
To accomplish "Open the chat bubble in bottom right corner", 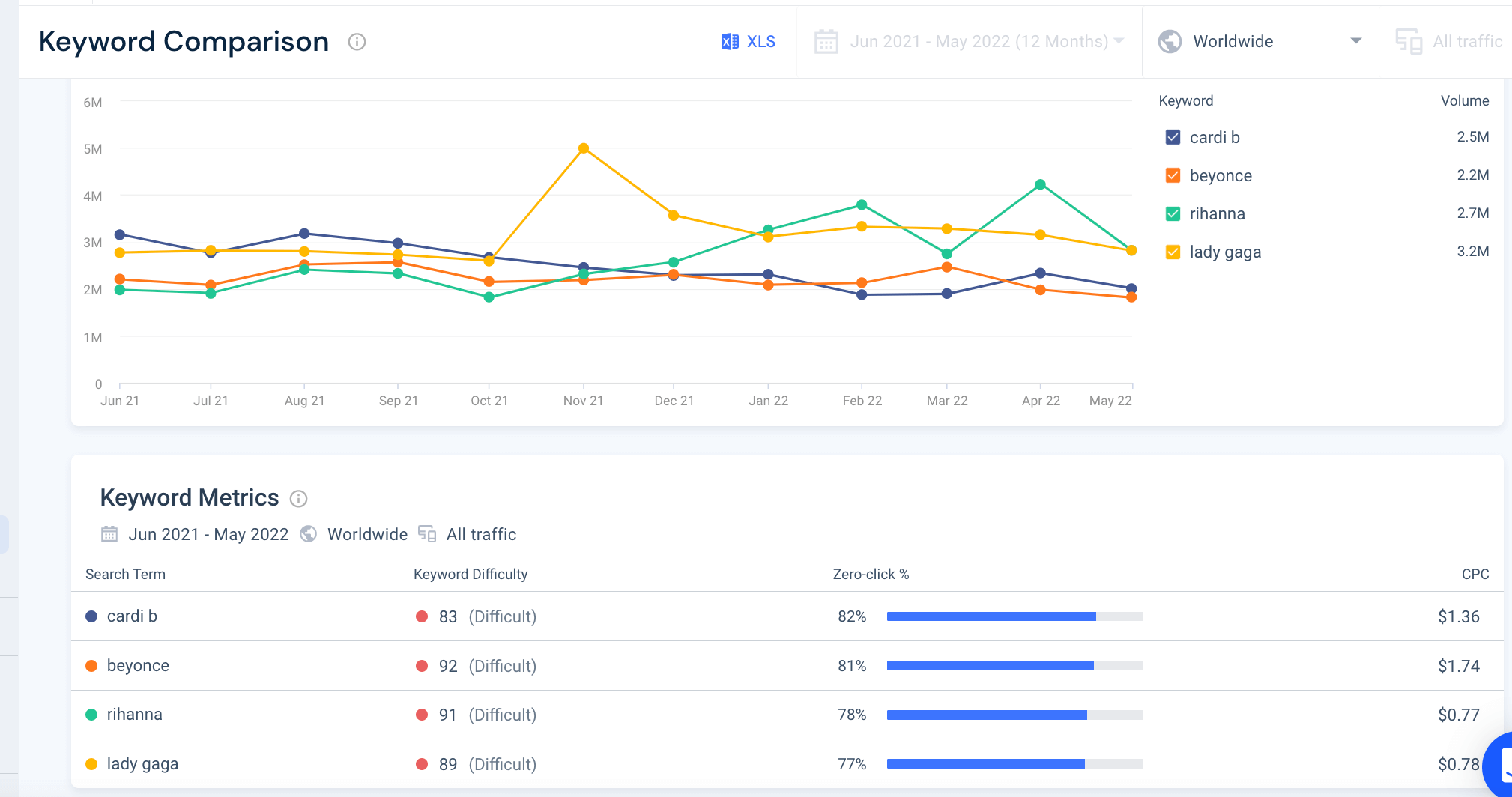I will (1502, 766).
